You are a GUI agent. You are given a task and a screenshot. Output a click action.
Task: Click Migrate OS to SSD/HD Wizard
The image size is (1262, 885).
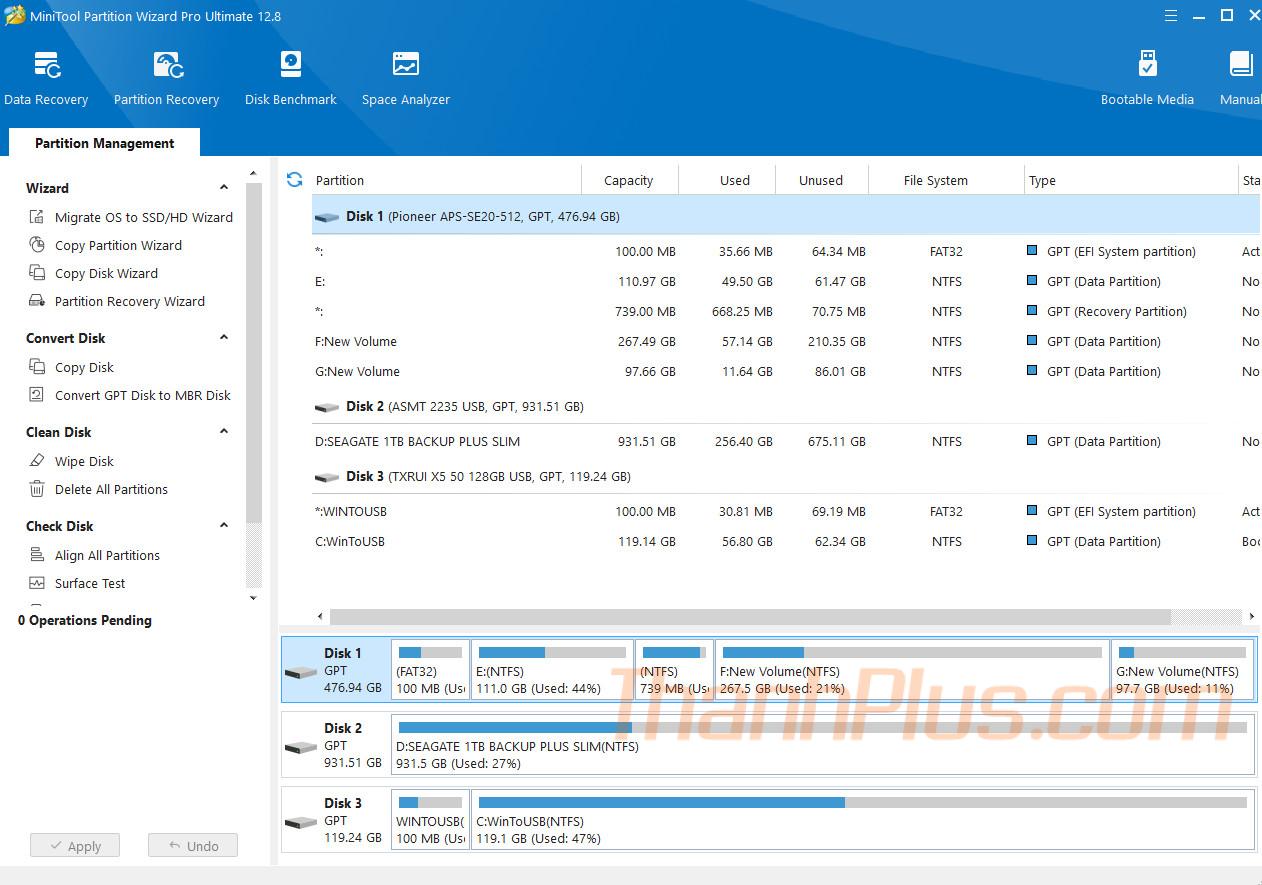pos(143,217)
